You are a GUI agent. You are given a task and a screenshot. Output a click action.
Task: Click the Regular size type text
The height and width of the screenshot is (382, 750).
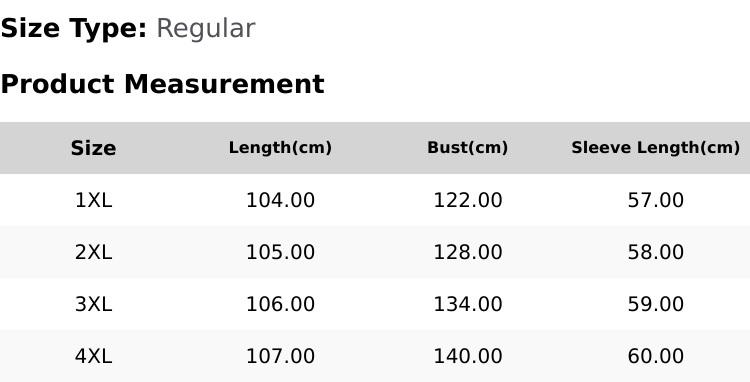pyautogui.click(x=206, y=29)
